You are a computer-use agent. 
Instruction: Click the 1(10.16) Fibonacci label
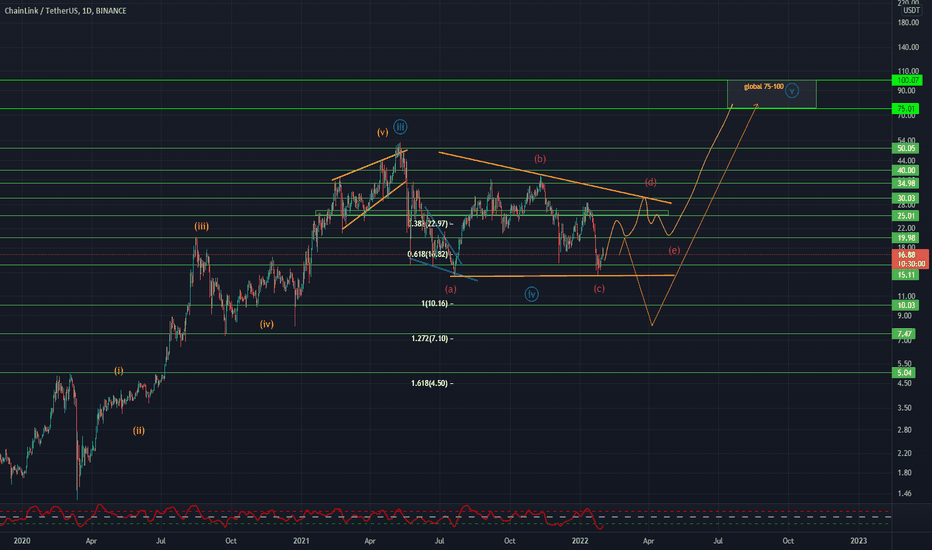click(434, 304)
